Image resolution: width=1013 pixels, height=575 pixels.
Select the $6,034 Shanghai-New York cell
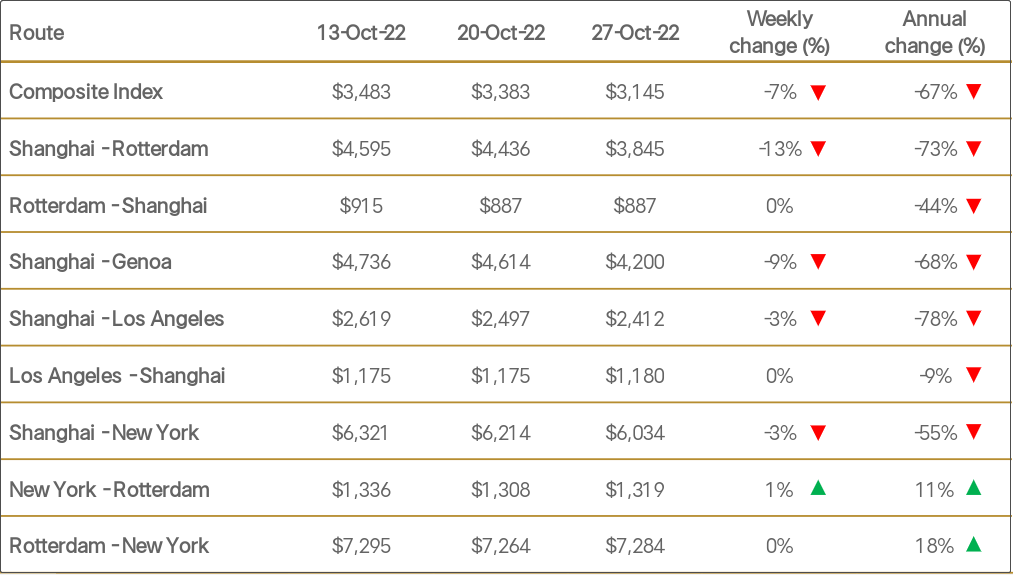click(x=635, y=433)
